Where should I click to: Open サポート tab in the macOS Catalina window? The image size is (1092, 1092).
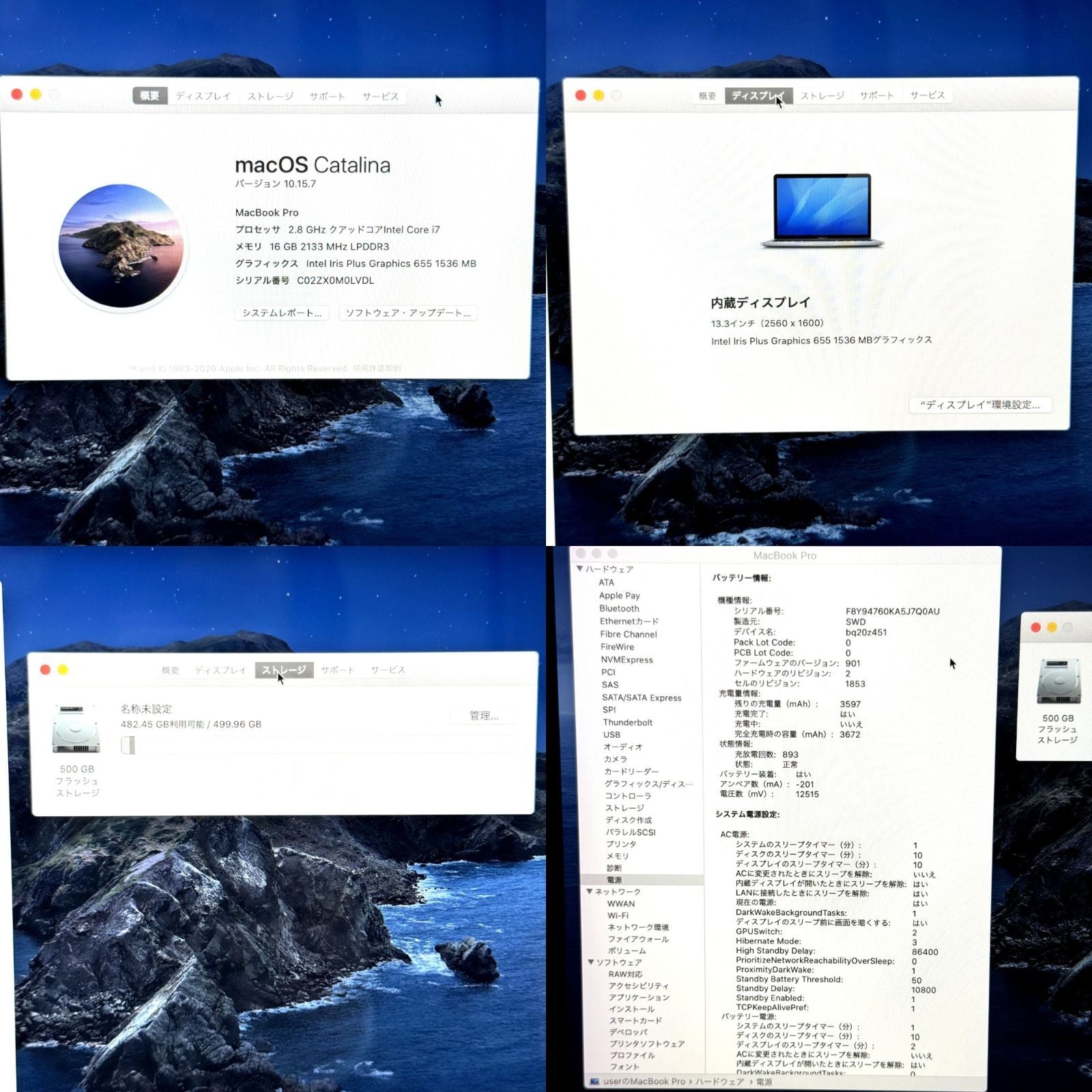click(327, 96)
